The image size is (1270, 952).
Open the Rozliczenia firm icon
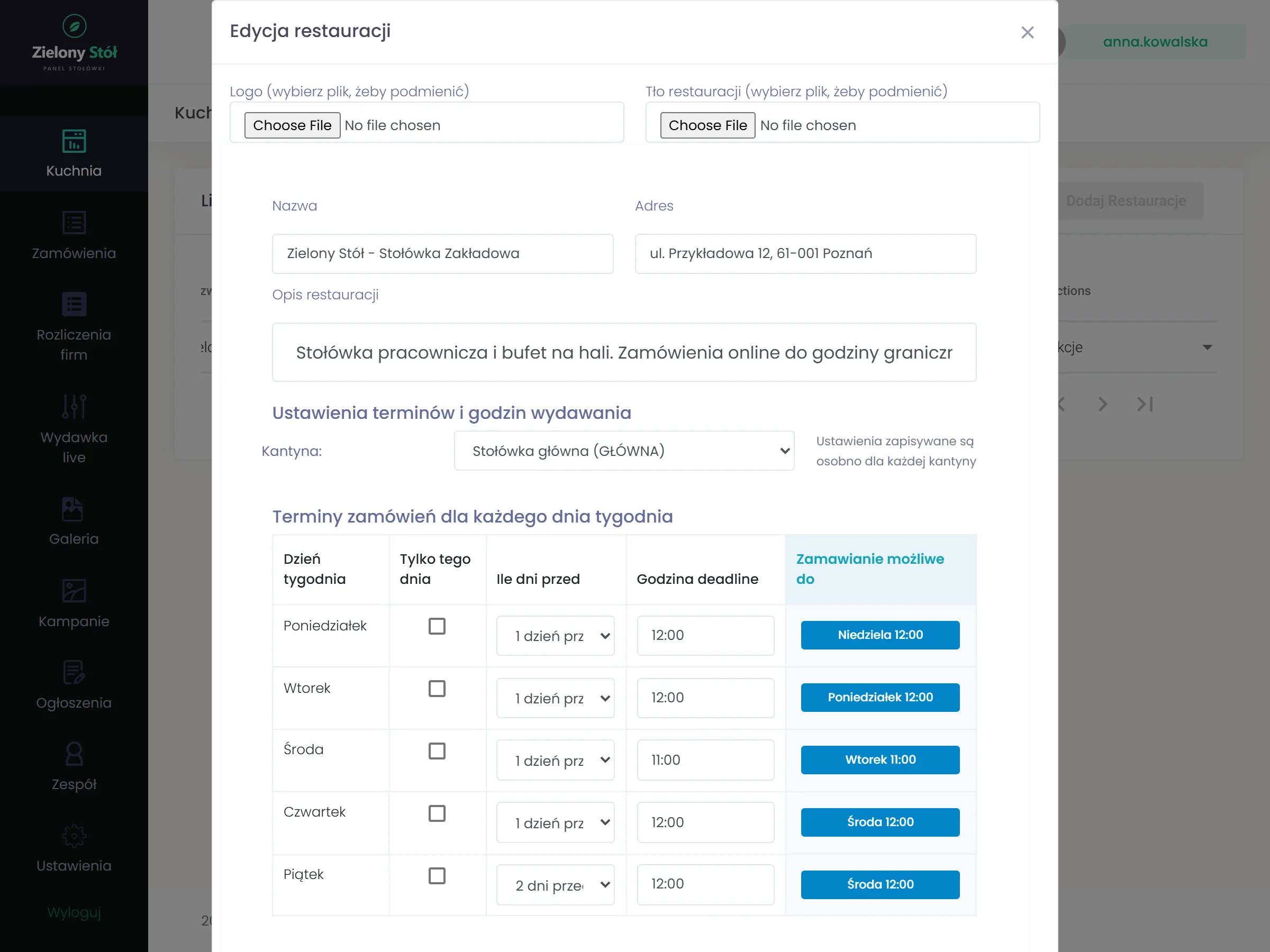point(74,304)
